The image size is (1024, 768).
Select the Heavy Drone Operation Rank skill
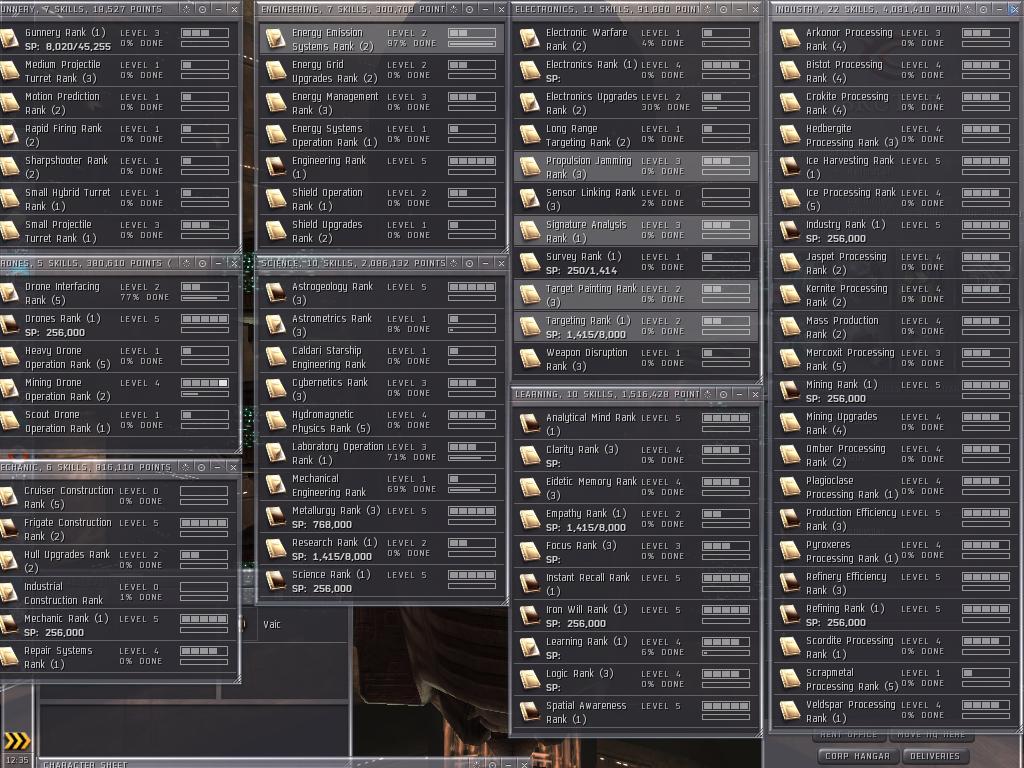(x=119, y=357)
